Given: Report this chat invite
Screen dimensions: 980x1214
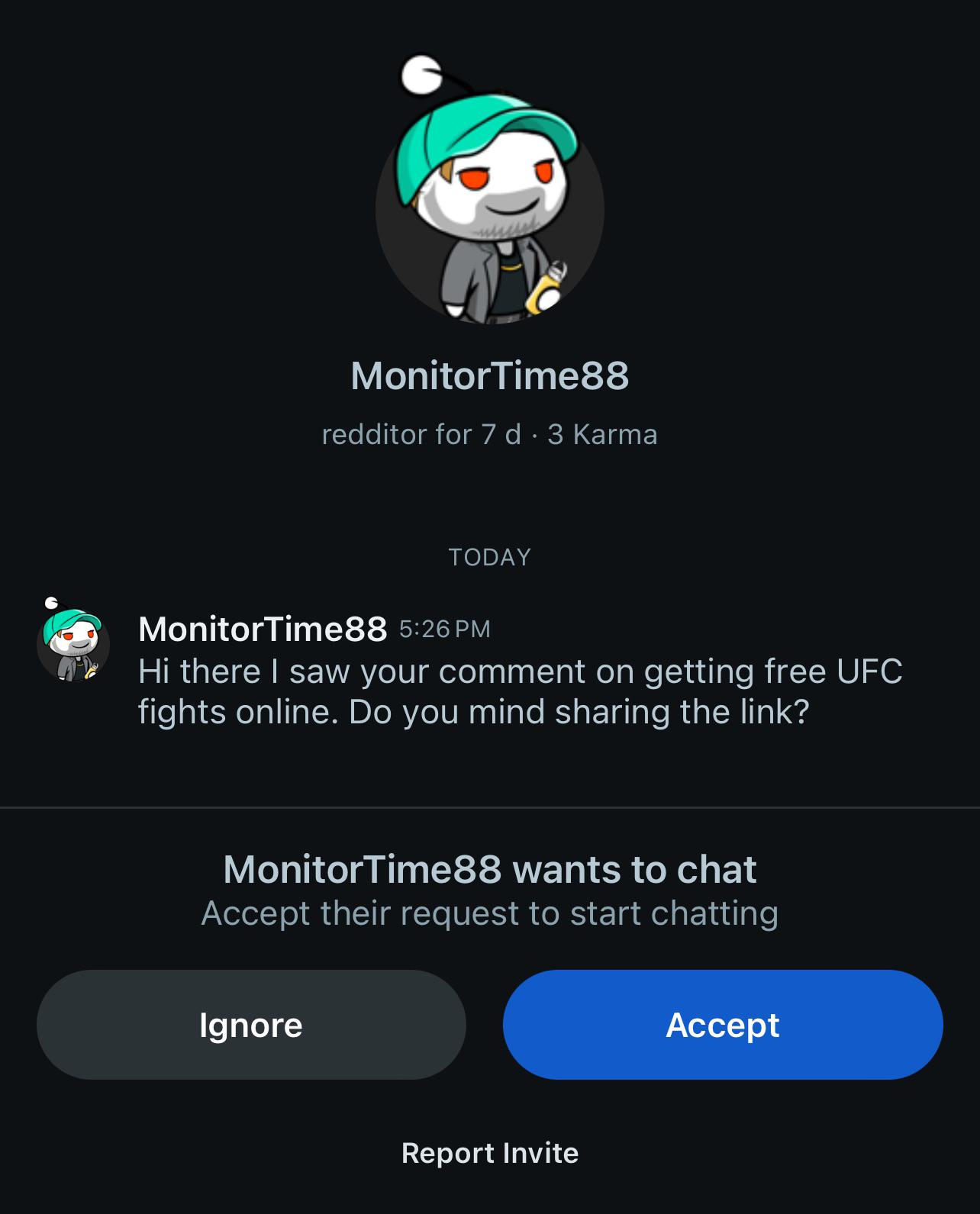Looking at the screenshot, I should [489, 1152].
